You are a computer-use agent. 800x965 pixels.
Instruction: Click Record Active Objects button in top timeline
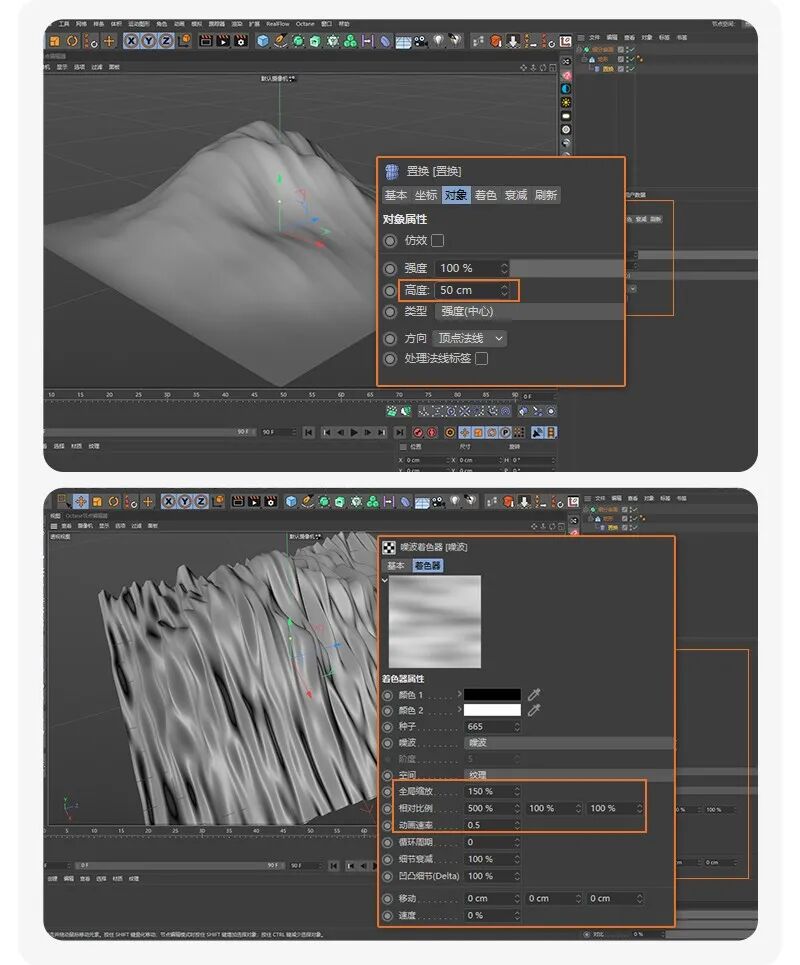click(418, 433)
